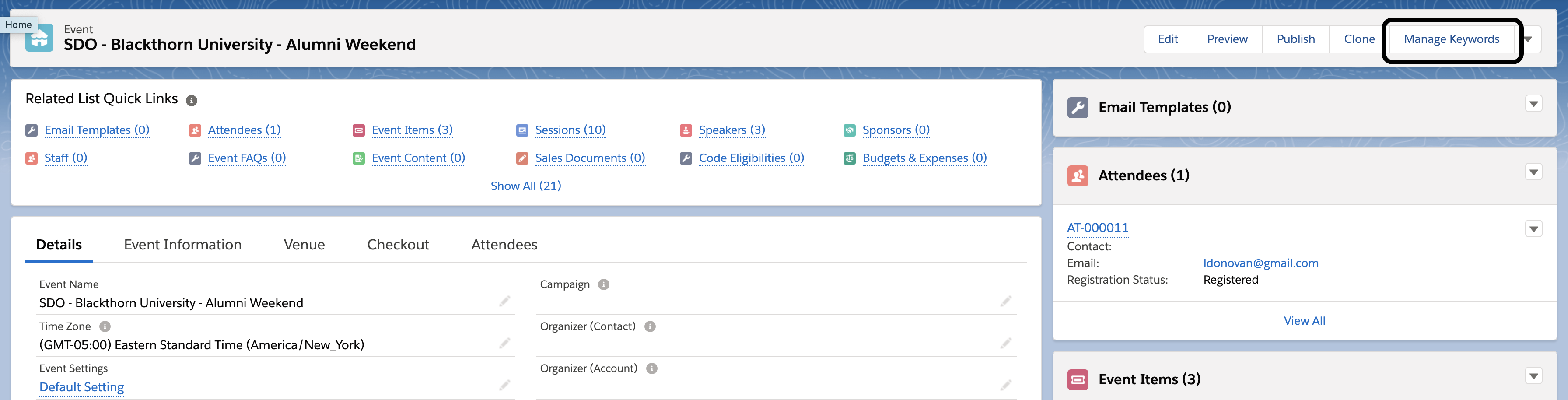
Task: Open the Speakers (3) quick link
Action: coord(731,130)
